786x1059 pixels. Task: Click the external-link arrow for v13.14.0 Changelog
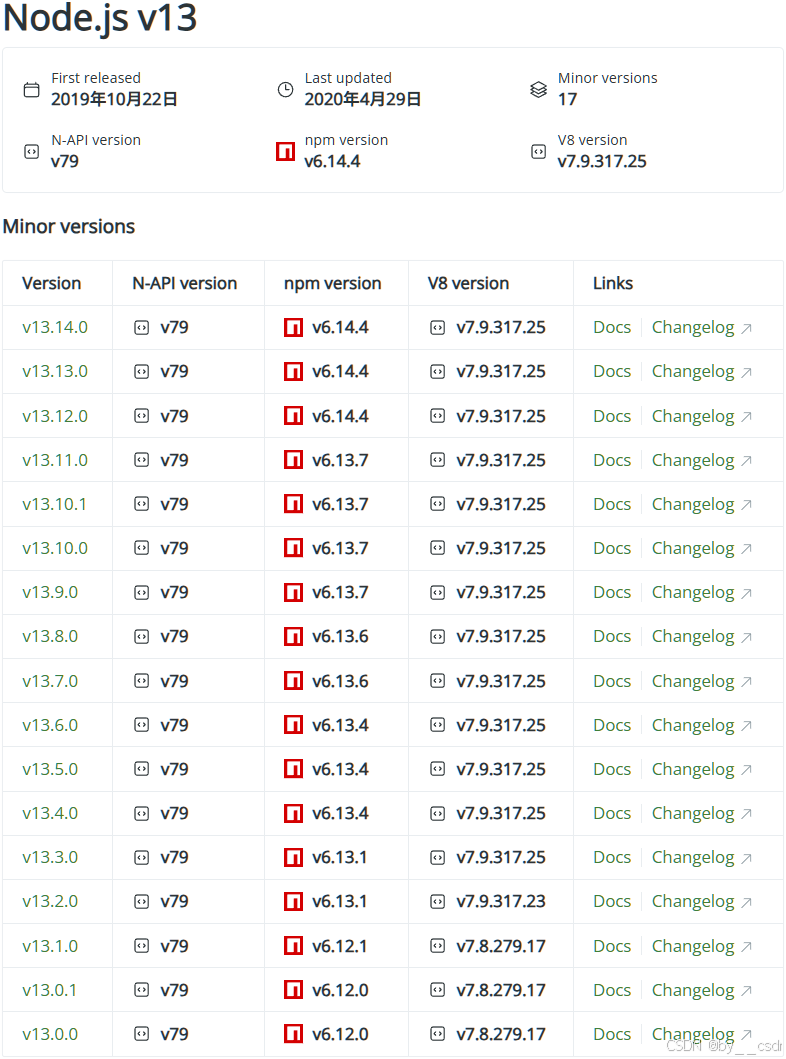pyautogui.click(x=746, y=329)
